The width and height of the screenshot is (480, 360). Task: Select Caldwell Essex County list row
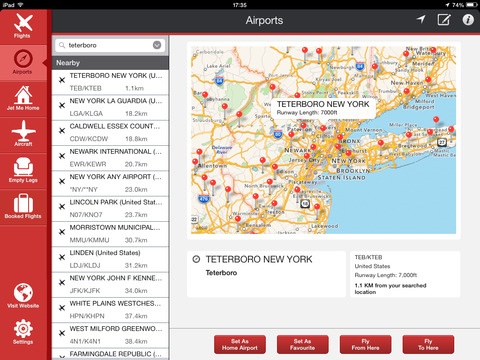click(x=110, y=133)
